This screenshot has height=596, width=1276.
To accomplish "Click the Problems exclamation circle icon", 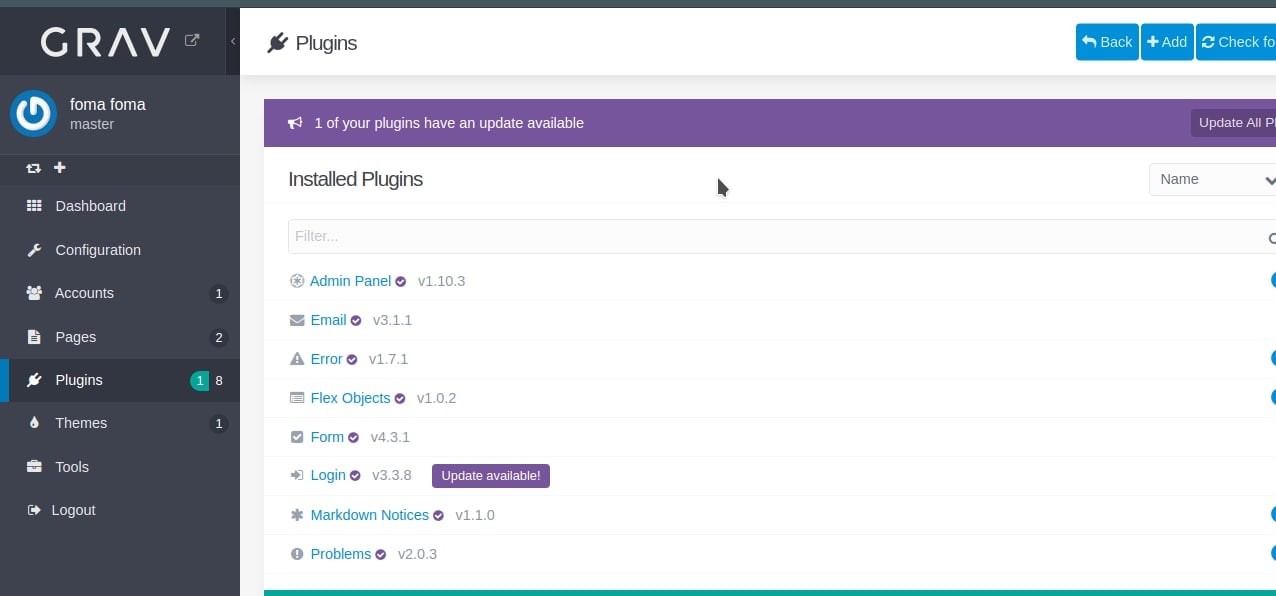I will tap(297, 554).
